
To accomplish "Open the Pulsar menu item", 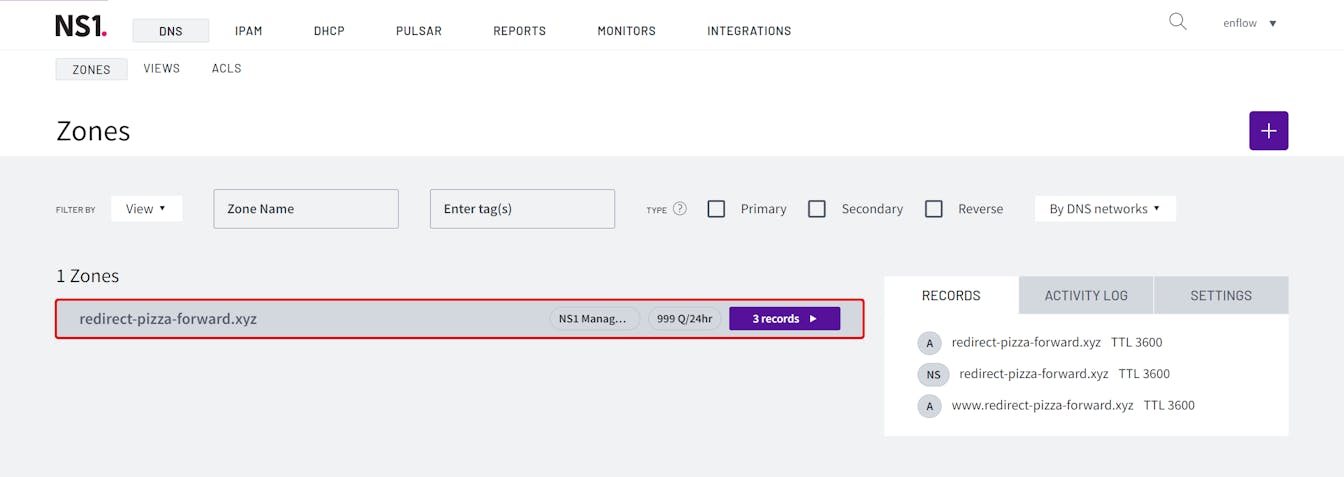I will pyautogui.click(x=418, y=31).
